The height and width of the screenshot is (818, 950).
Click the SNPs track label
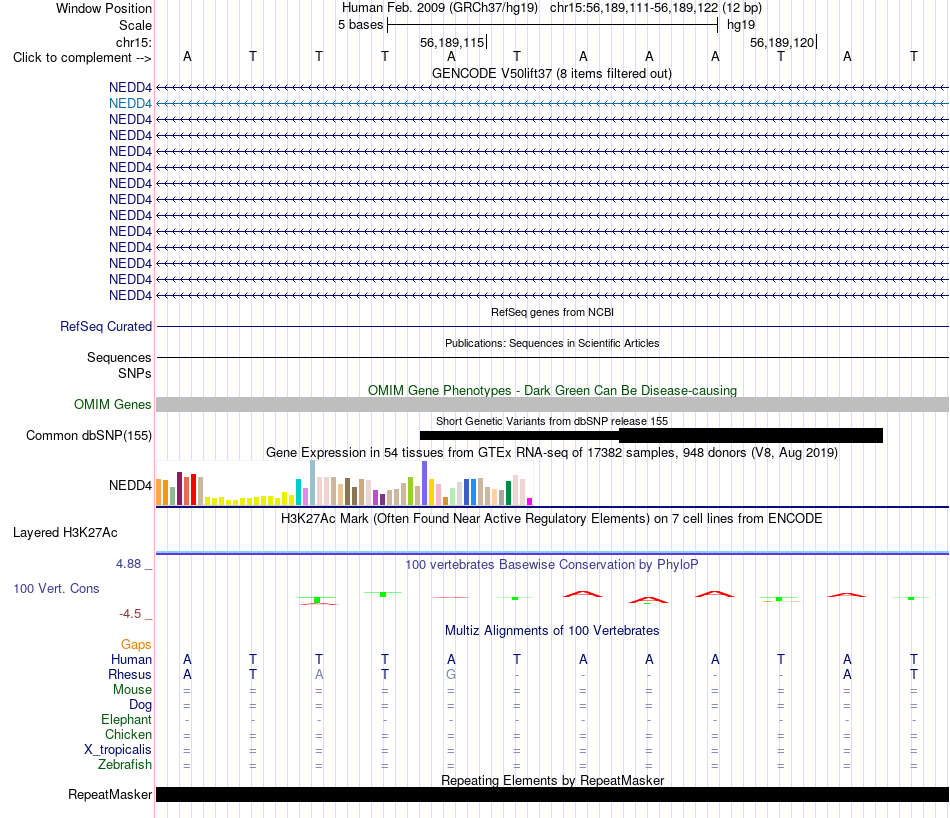[x=135, y=373]
